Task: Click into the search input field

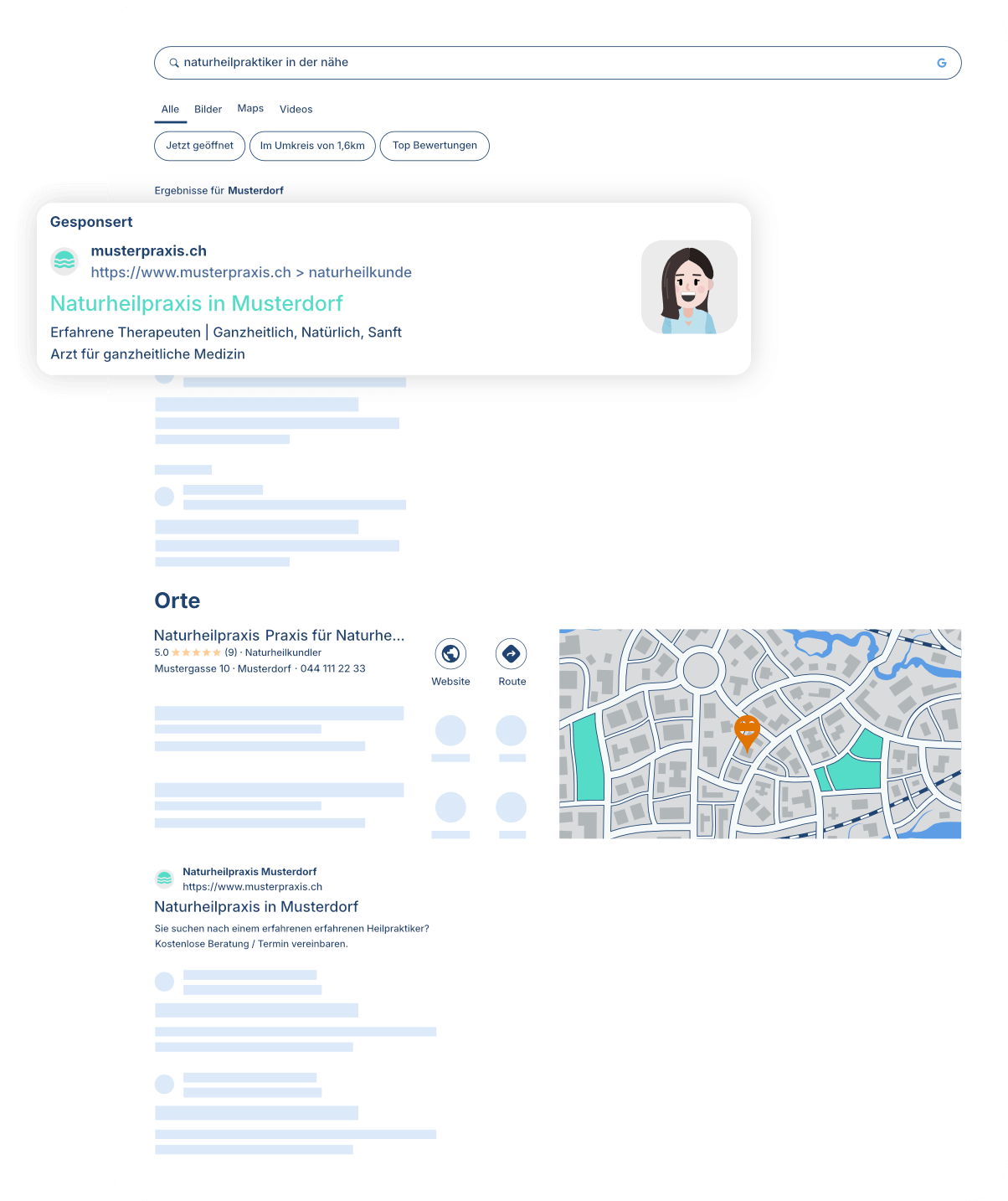Action: tap(553, 63)
